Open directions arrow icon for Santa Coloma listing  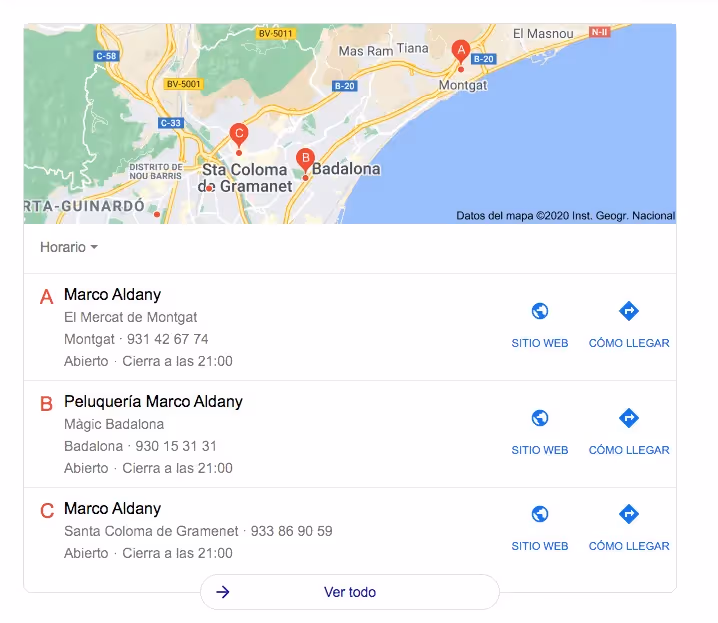point(629,514)
